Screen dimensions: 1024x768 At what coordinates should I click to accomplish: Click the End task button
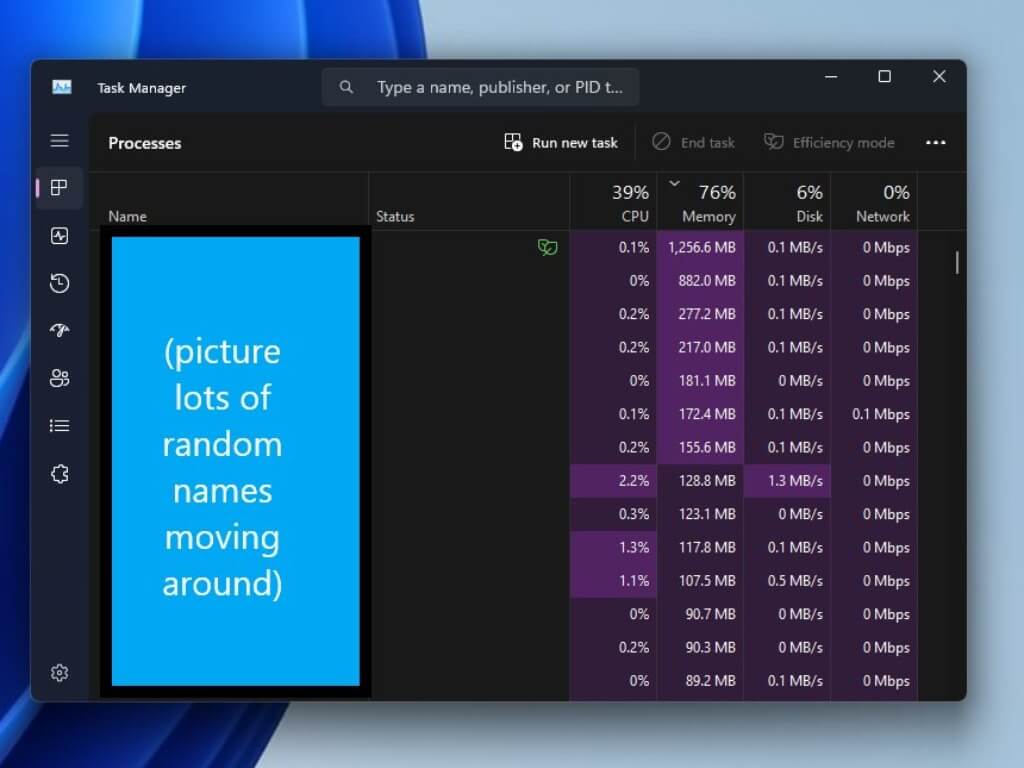click(694, 142)
